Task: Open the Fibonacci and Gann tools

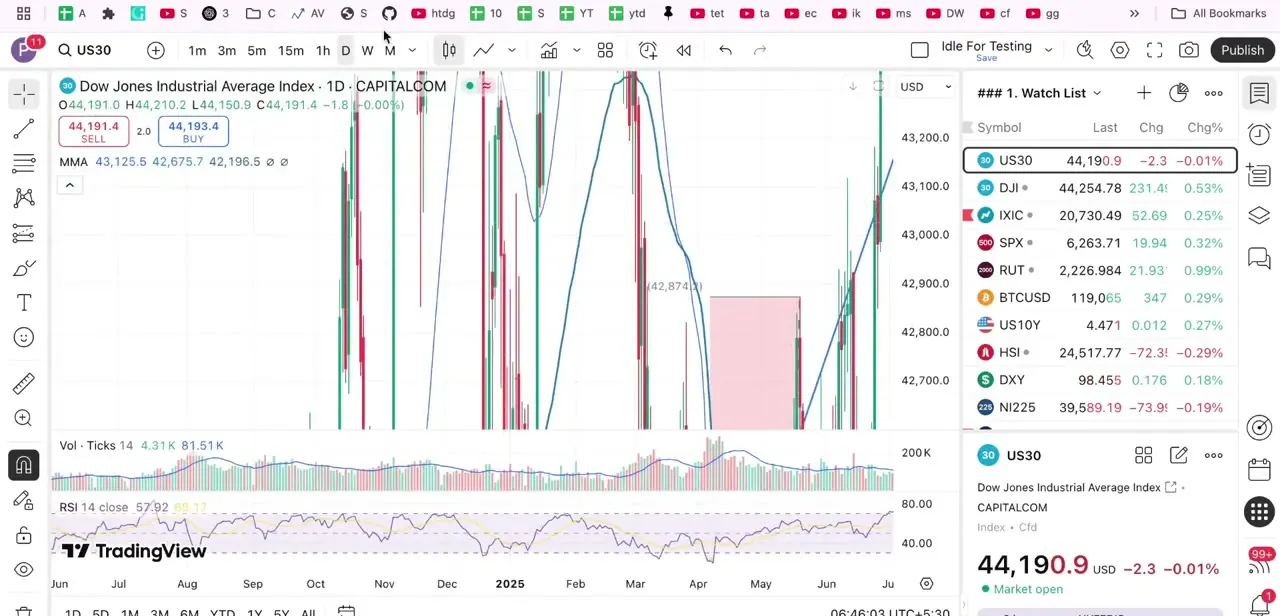Action: click(x=24, y=163)
